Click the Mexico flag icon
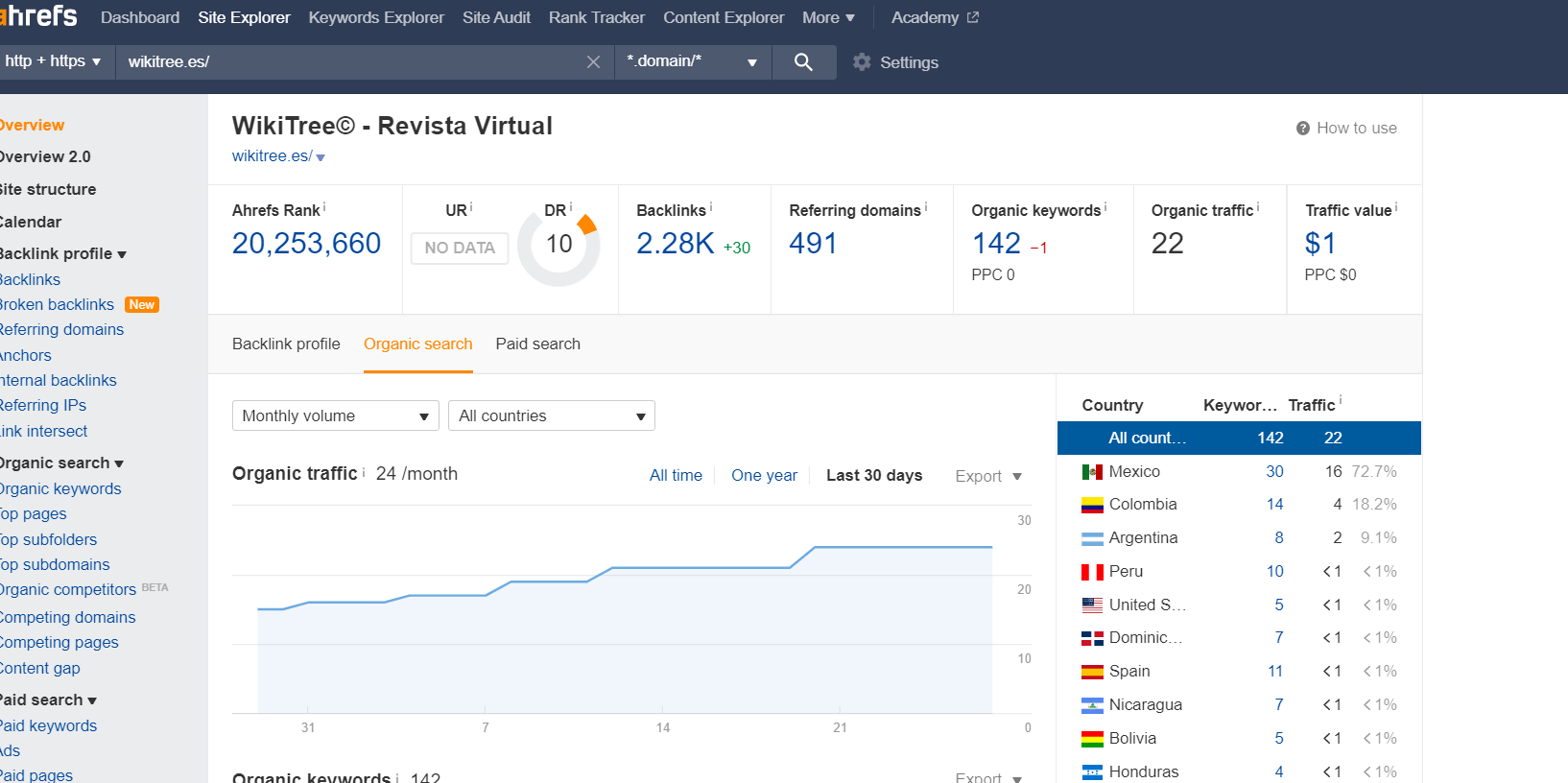Viewport: 1568px width, 783px height. point(1092,471)
